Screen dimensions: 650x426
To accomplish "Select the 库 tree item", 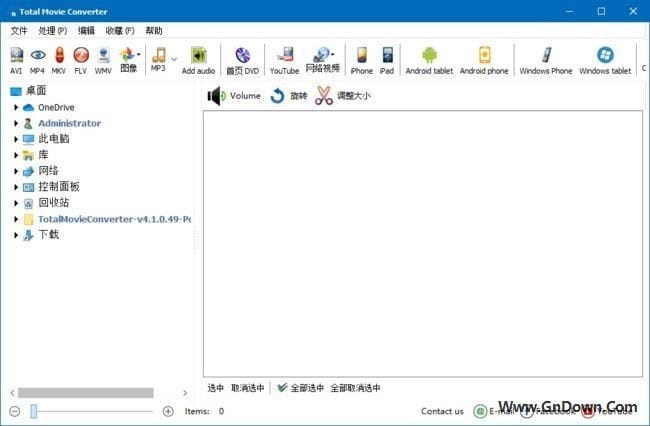I will point(36,155).
